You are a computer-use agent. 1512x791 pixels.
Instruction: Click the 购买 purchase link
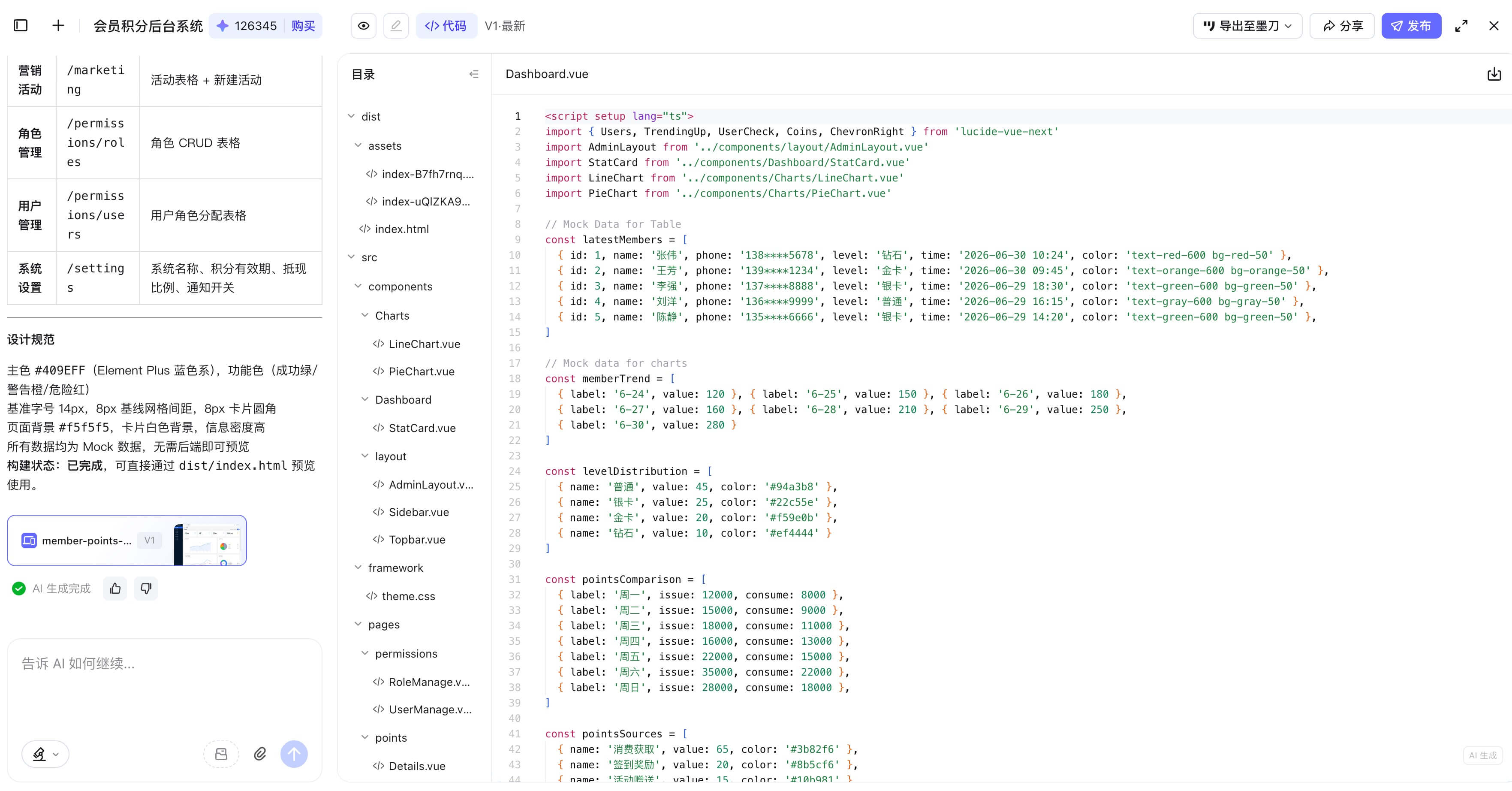[304, 26]
